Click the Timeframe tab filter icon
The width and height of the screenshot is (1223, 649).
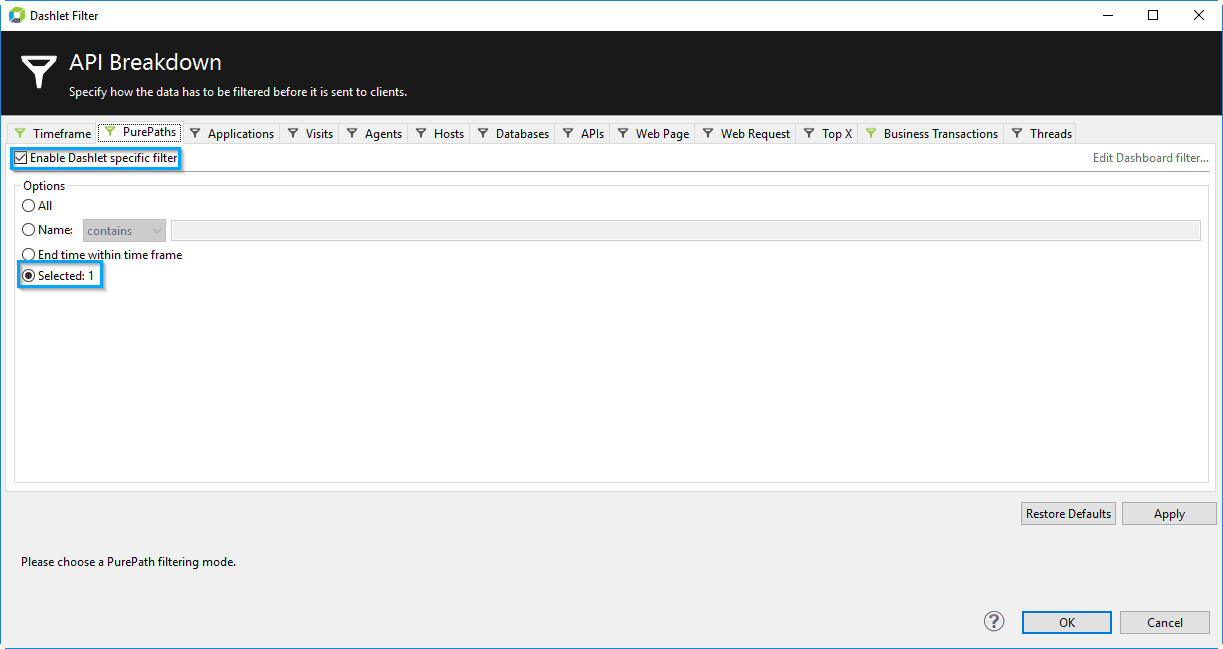tap(20, 133)
